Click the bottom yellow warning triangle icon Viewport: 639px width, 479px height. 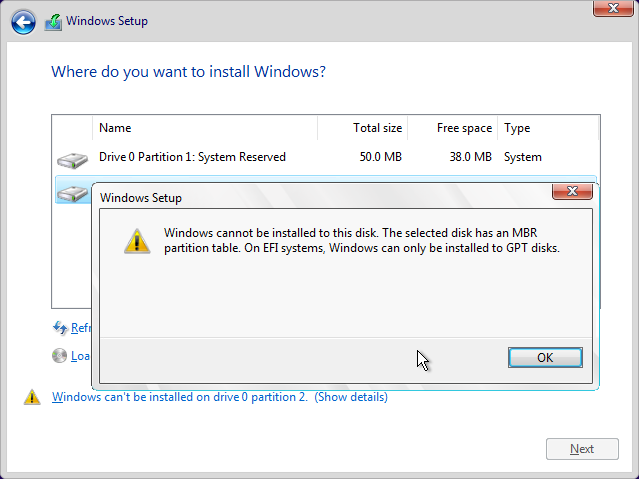32,397
